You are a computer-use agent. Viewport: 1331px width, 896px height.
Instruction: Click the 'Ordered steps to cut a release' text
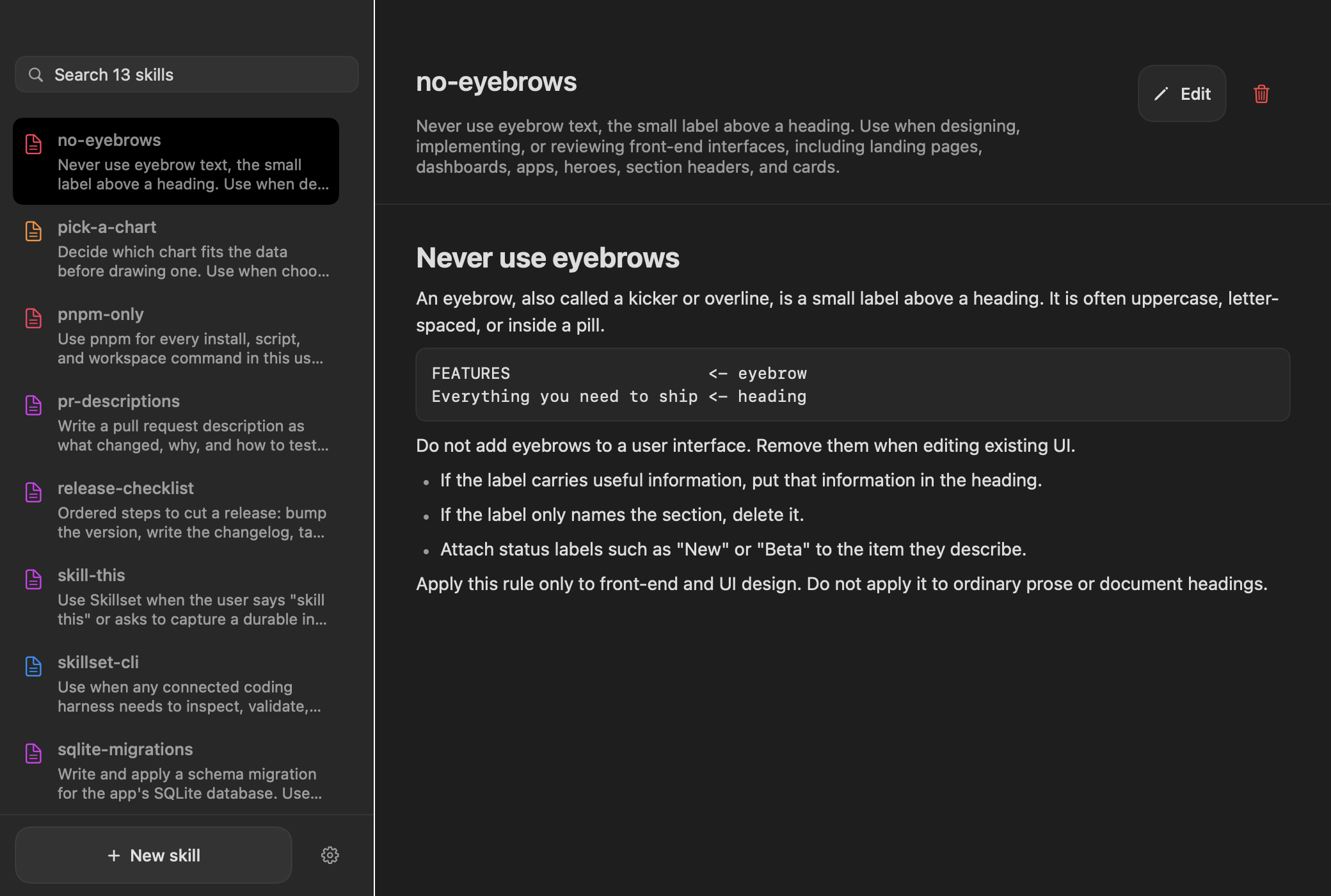click(192, 522)
